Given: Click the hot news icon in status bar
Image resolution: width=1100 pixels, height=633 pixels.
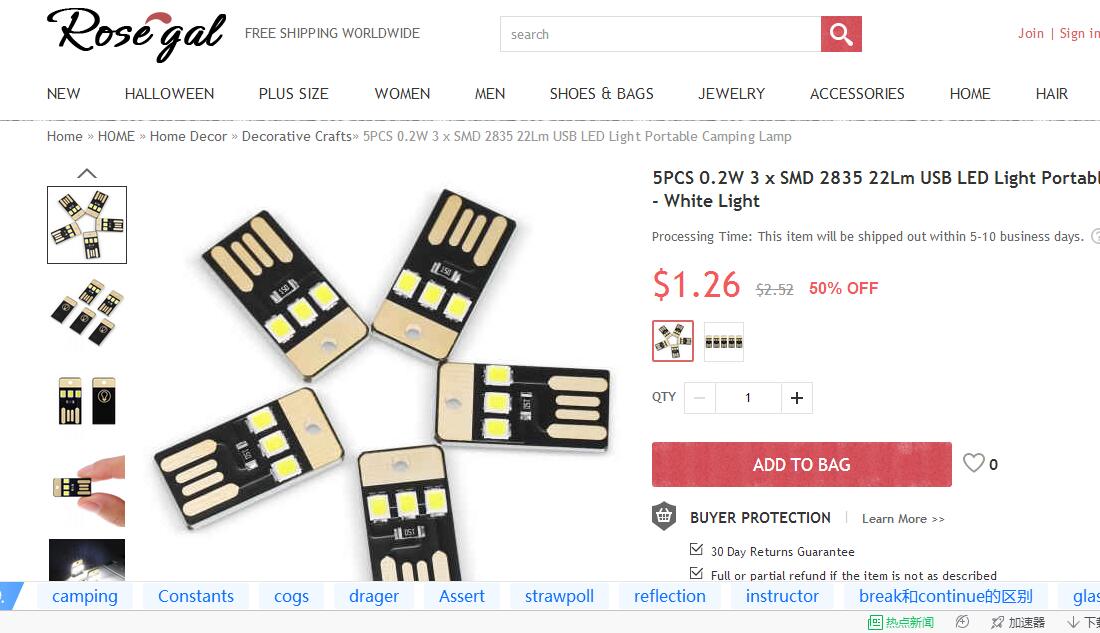Looking at the screenshot, I should pyautogui.click(x=875, y=622).
